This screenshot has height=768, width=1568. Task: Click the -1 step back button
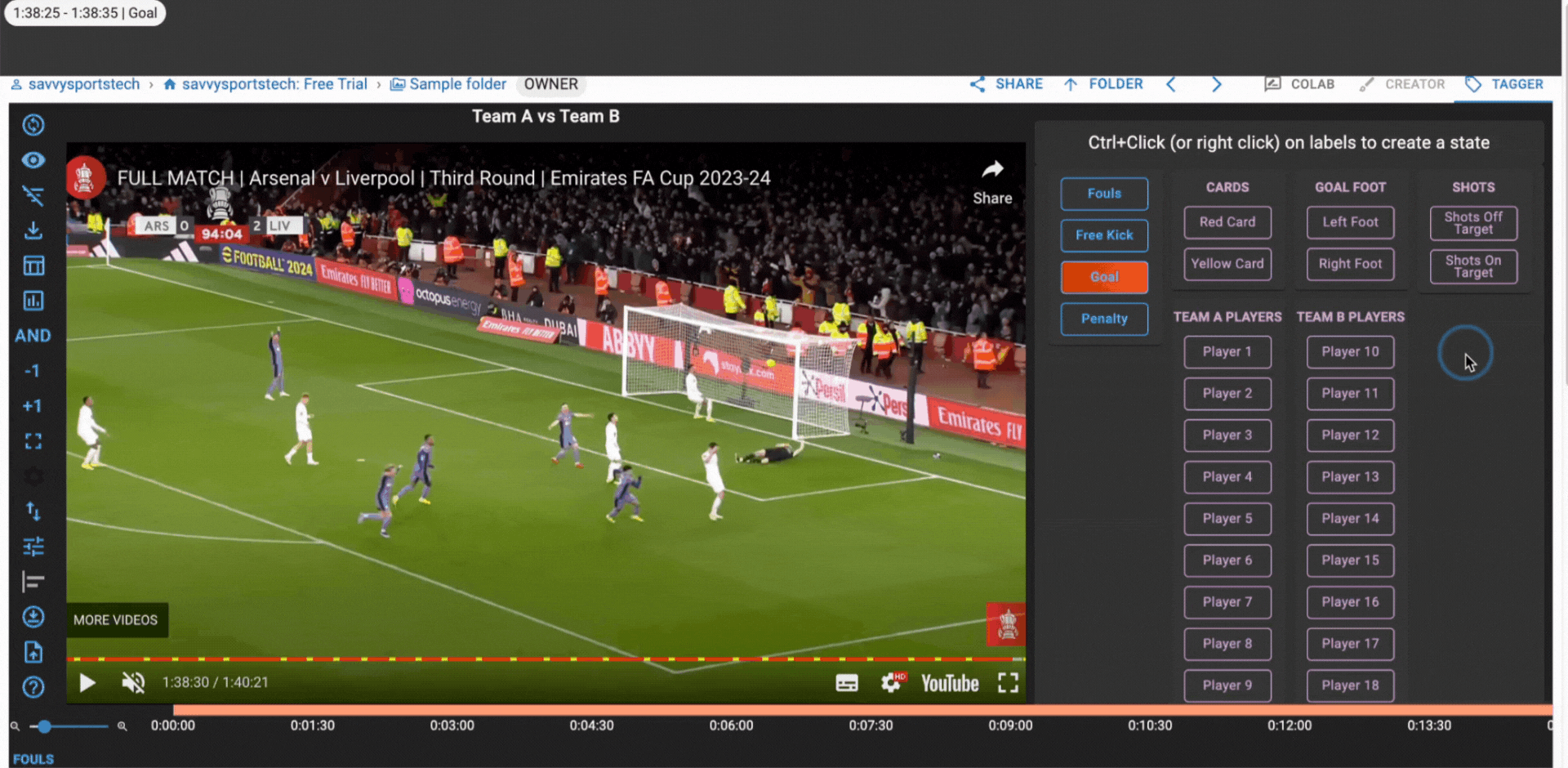pyautogui.click(x=32, y=371)
